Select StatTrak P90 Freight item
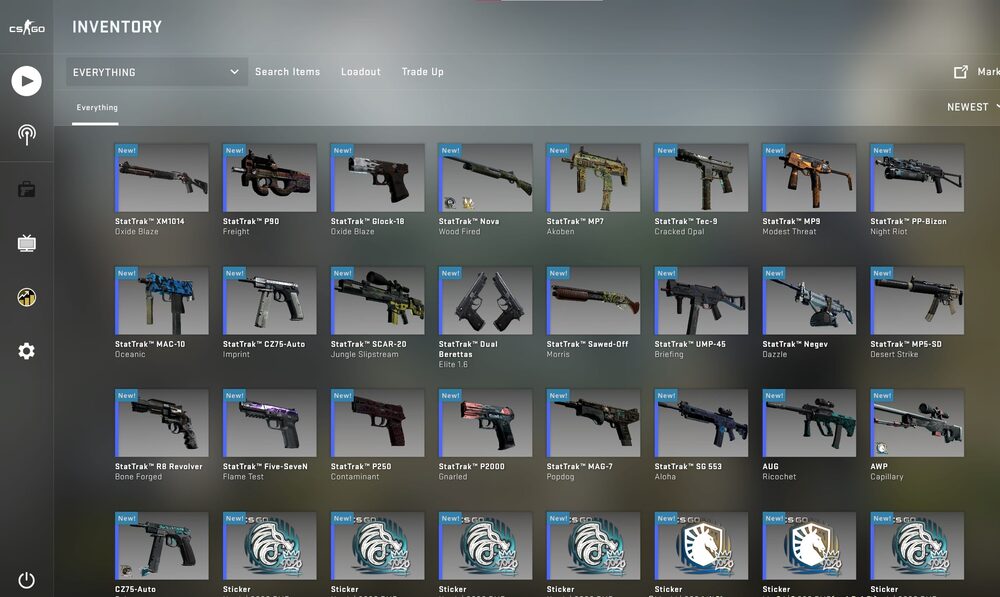The image size is (1000, 597). (x=269, y=177)
